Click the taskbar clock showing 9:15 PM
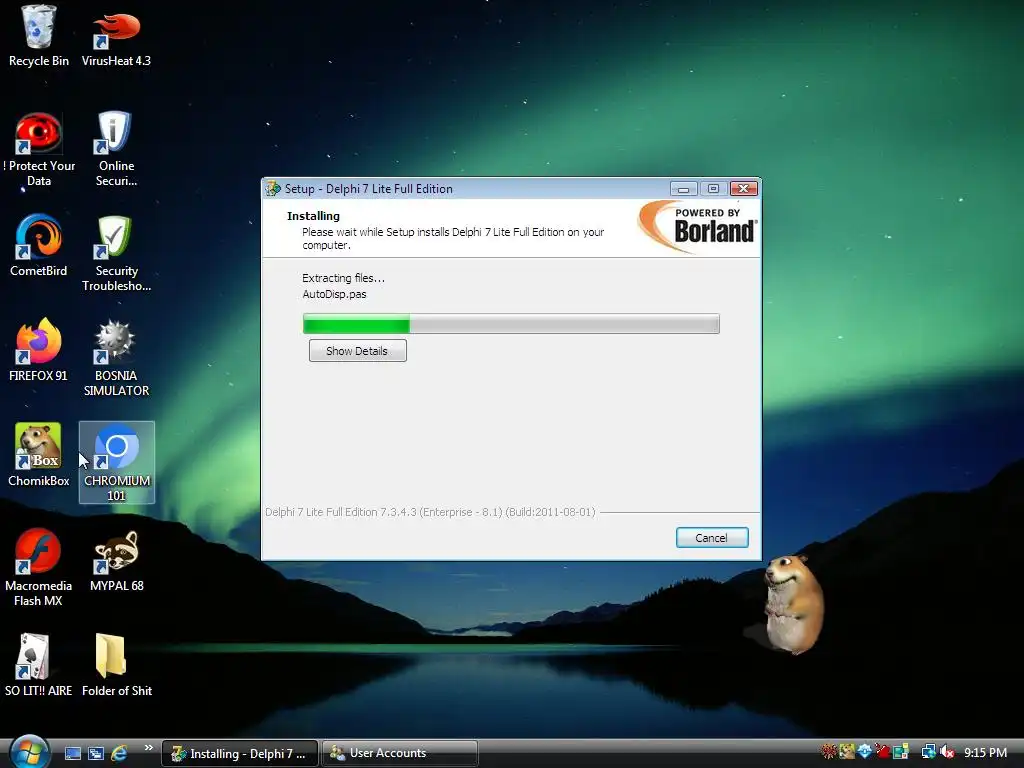The width and height of the screenshot is (1024, 768). click(985, 752)
